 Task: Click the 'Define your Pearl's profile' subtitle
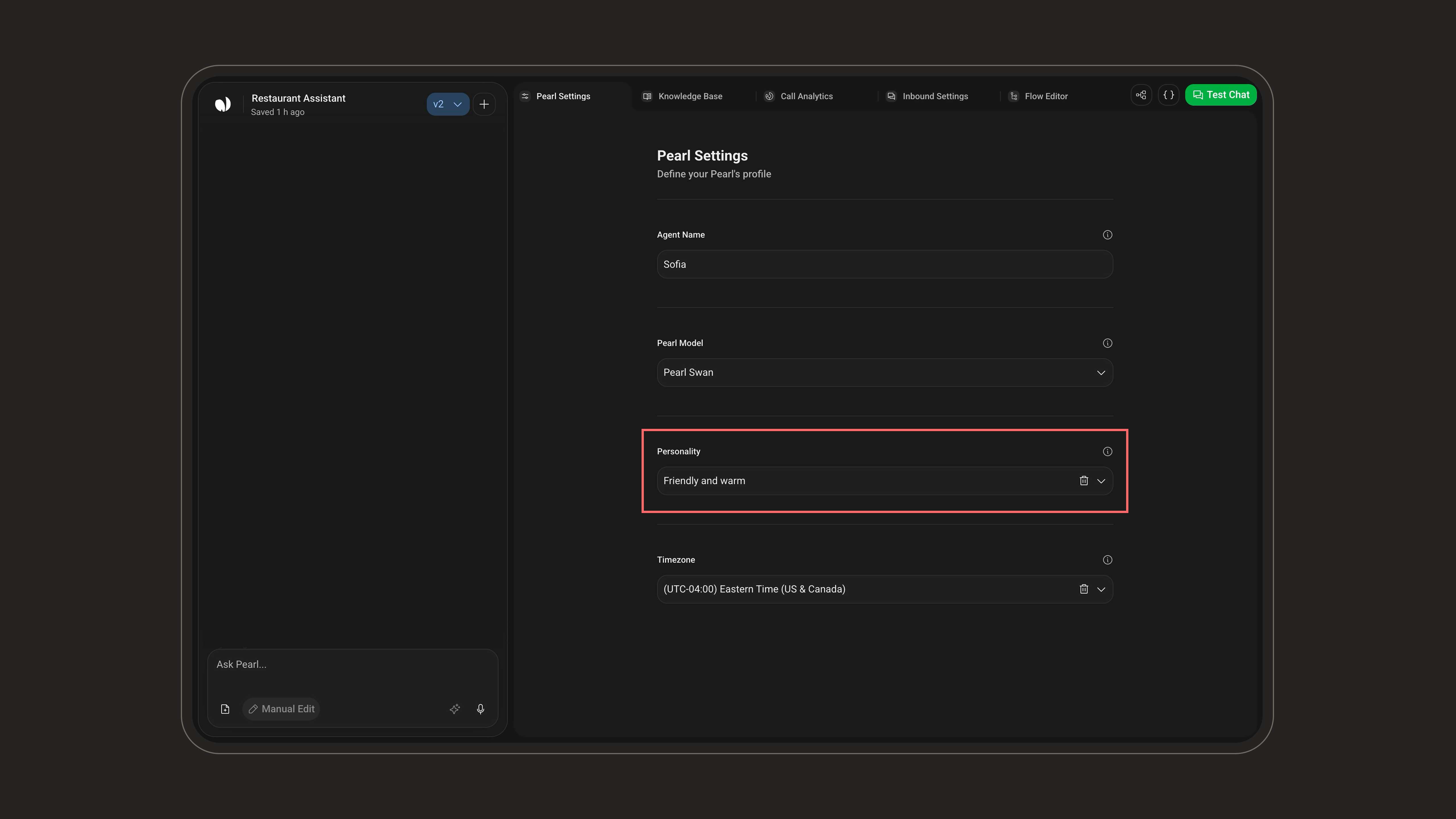pos(714,174)
